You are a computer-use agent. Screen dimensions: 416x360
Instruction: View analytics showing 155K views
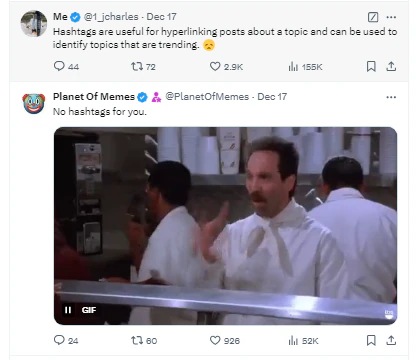[x=305, y=67]
